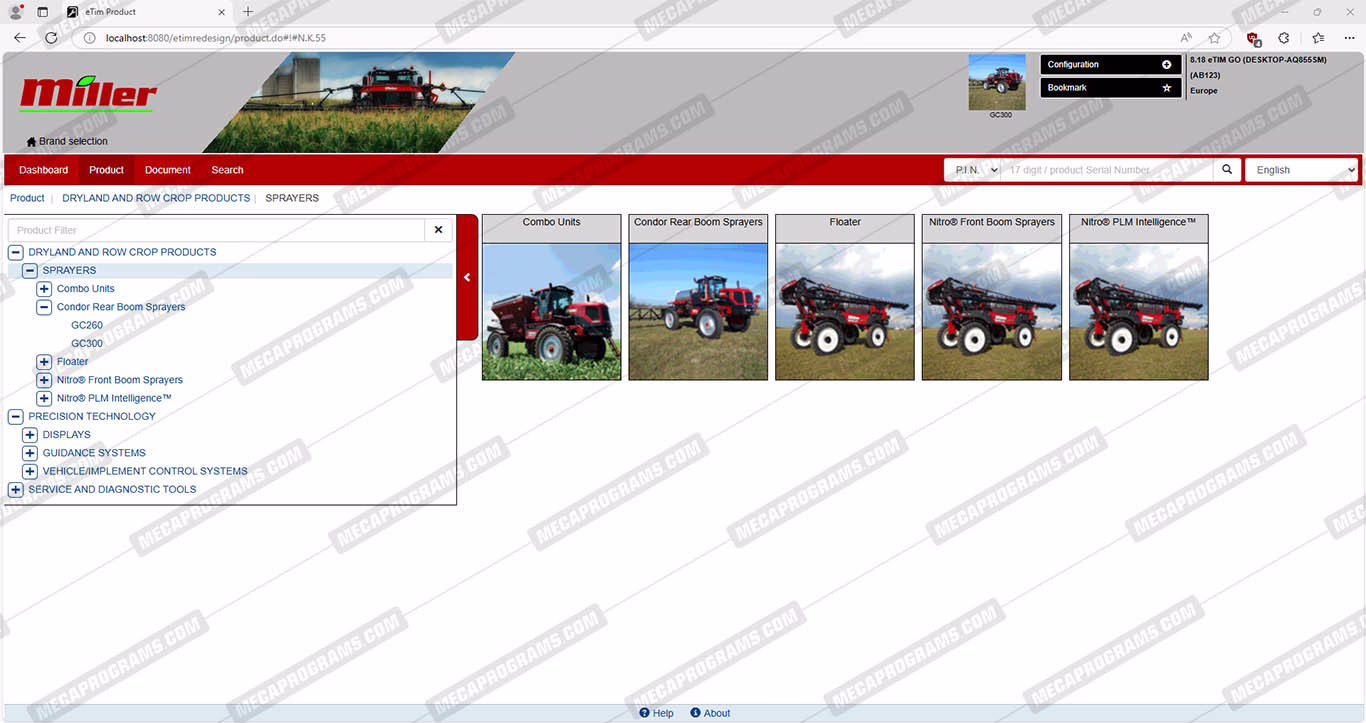Open browser tab actions menu

[43, 12]
